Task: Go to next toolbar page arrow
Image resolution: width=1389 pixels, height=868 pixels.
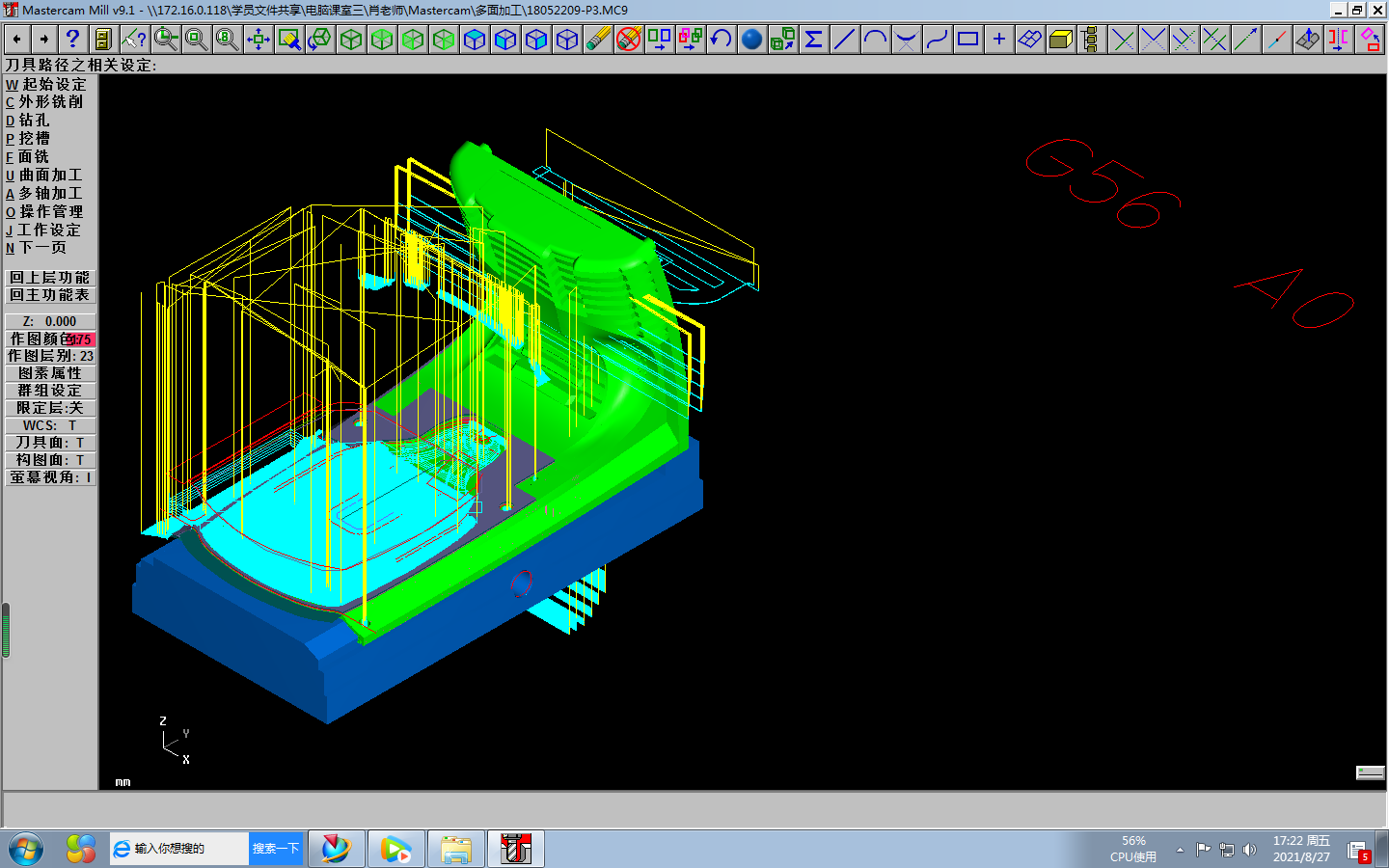Action: [43, 40]
